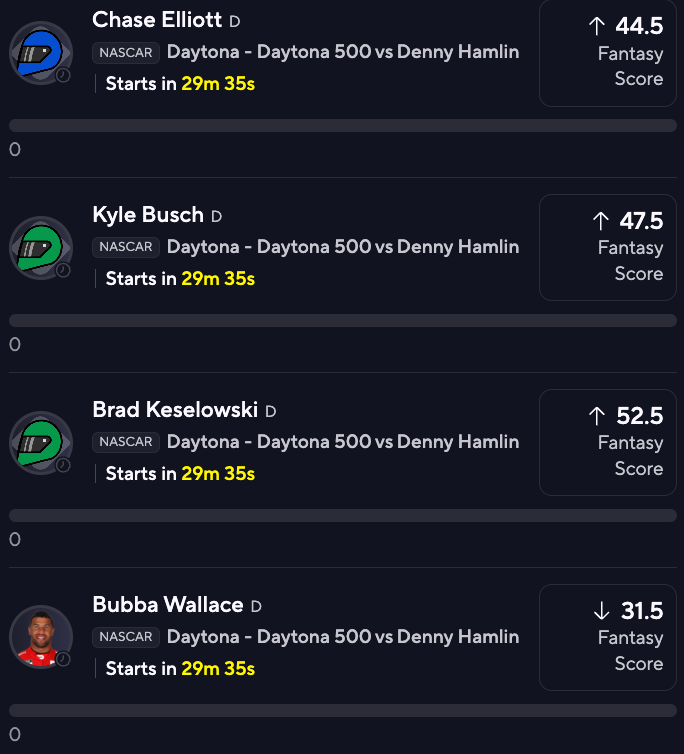Select Kyle Busch's 47.5 Fantasy Score box
Image resolution: width=684 pixels, height=754 pixels.
tap(608, 247)
